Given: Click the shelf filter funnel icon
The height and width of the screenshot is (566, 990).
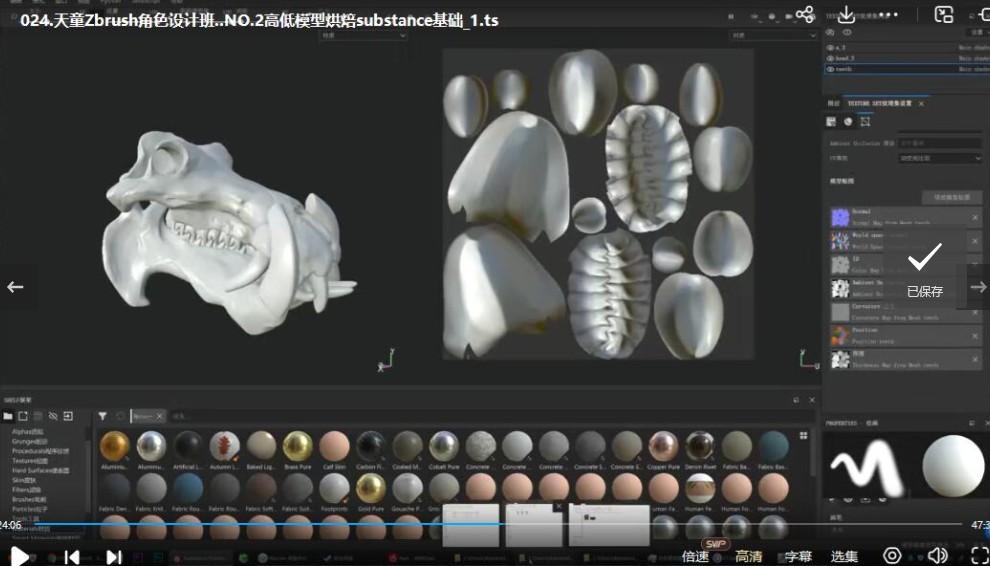Looking at the screenshot, I should click(x=102, y=416).
